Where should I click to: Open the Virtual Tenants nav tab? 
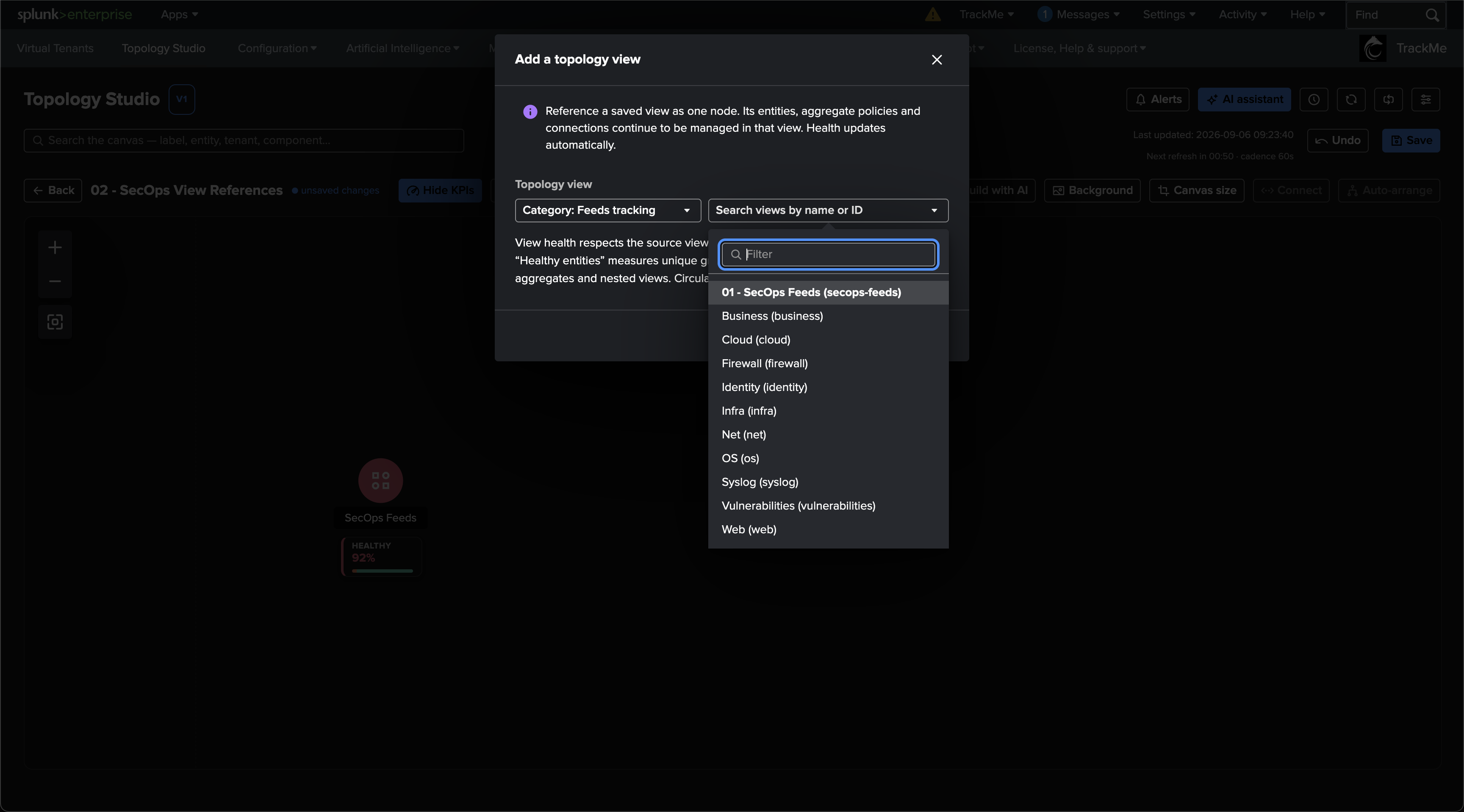pyautogui.click(x=55, y=48)
